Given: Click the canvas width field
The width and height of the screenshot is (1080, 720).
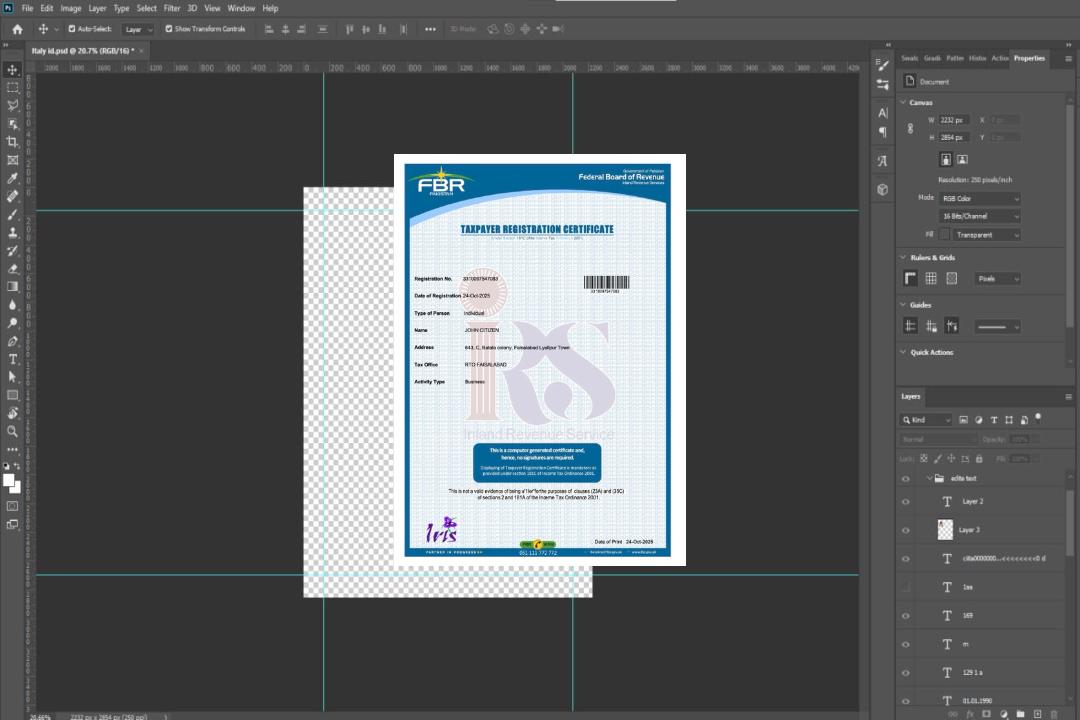Looking at the screenshot, I should (953, 120).
